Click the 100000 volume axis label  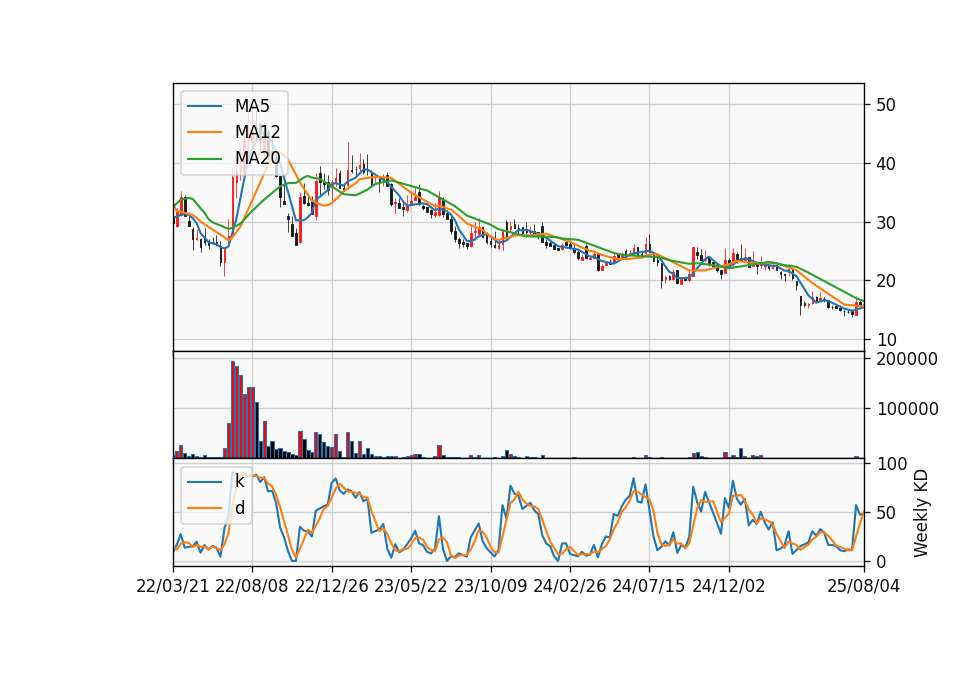click(x=907, y=409)
